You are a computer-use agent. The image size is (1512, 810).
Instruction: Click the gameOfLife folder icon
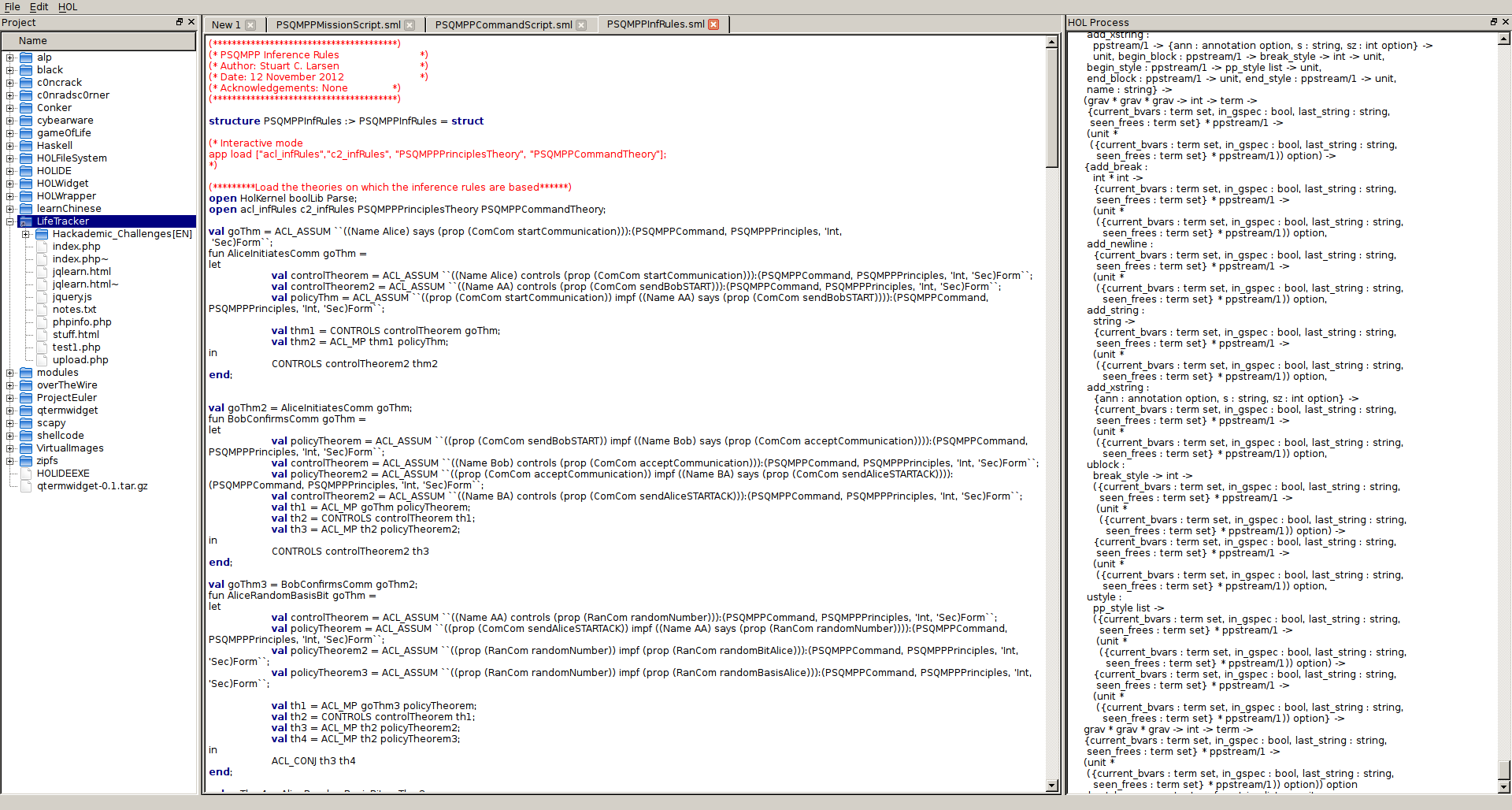tap(26, 133)
